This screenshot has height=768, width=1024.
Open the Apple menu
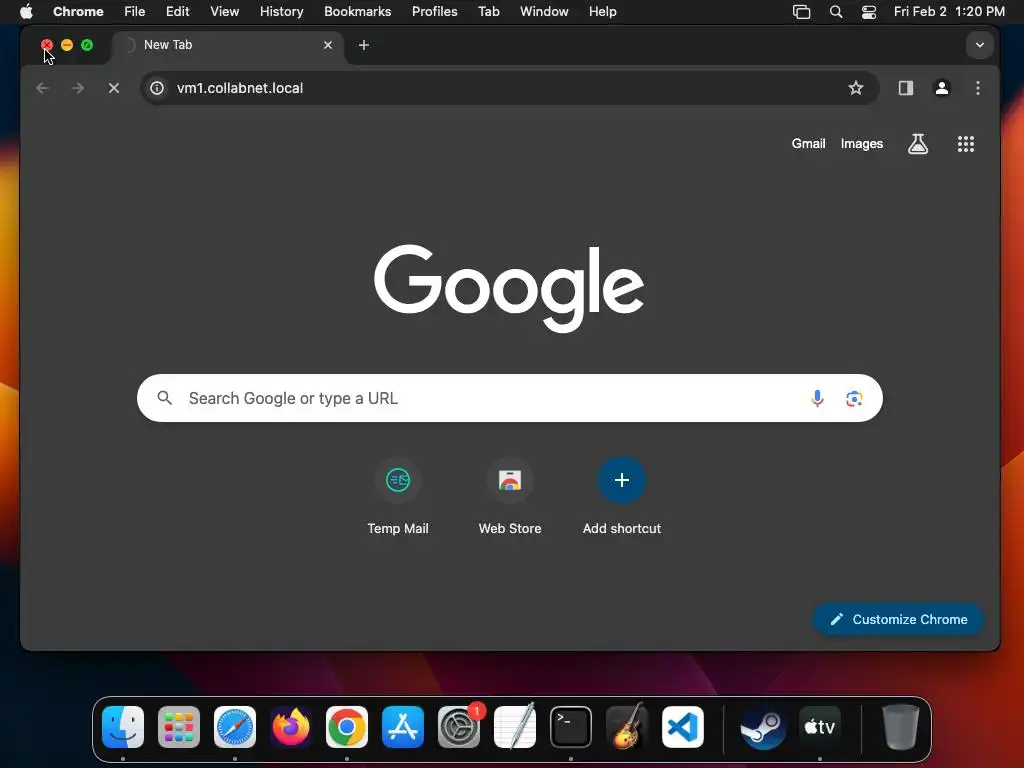26,12
